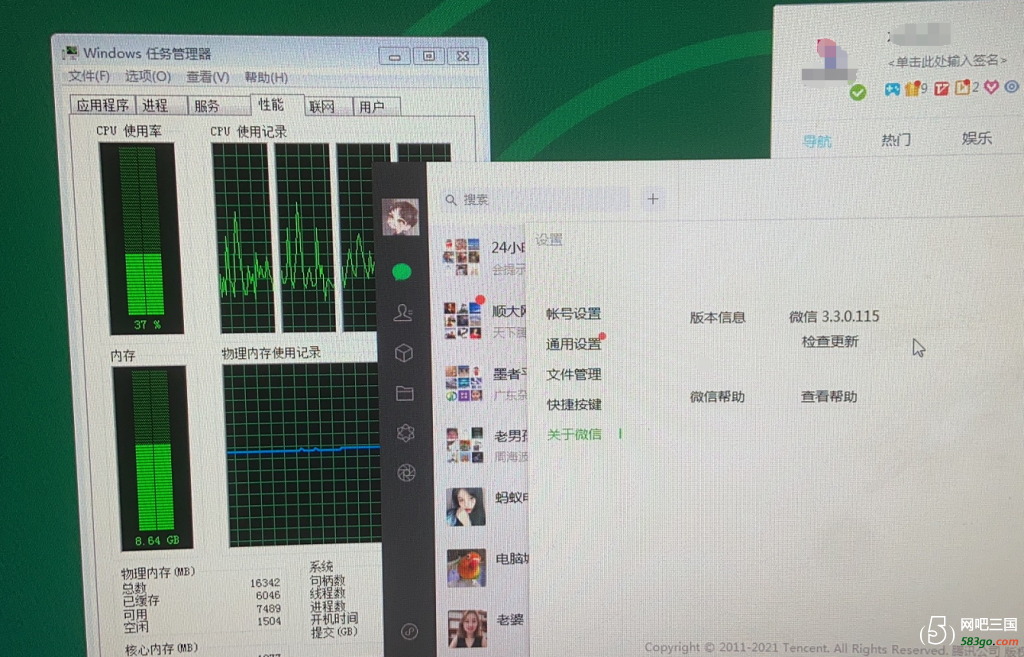The image size is (1024, 657).
Task: Click the blue eye target icon in QQ
Action: [x=1012, y=86]
